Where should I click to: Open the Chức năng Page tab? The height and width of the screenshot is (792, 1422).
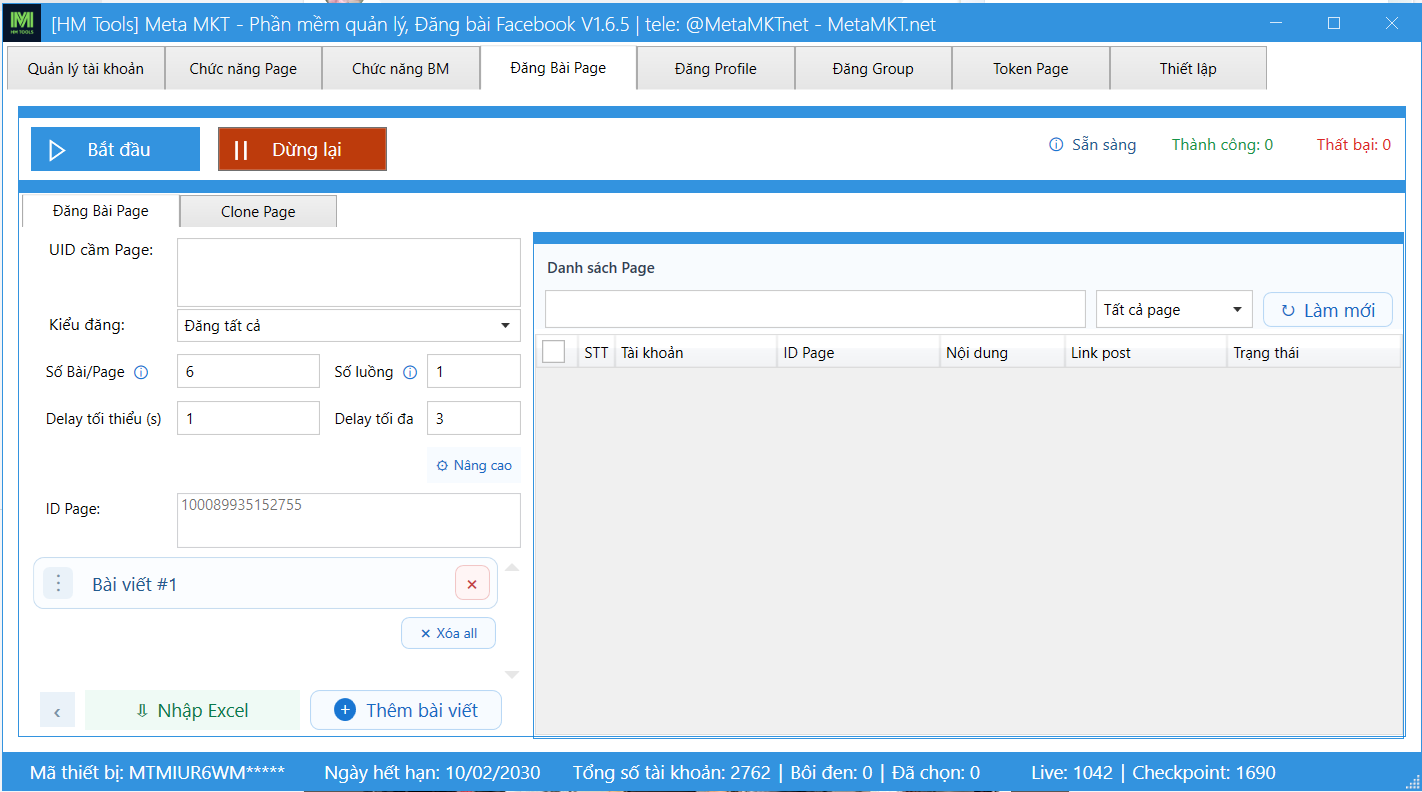pyautogui.click(x=243, y=69)
